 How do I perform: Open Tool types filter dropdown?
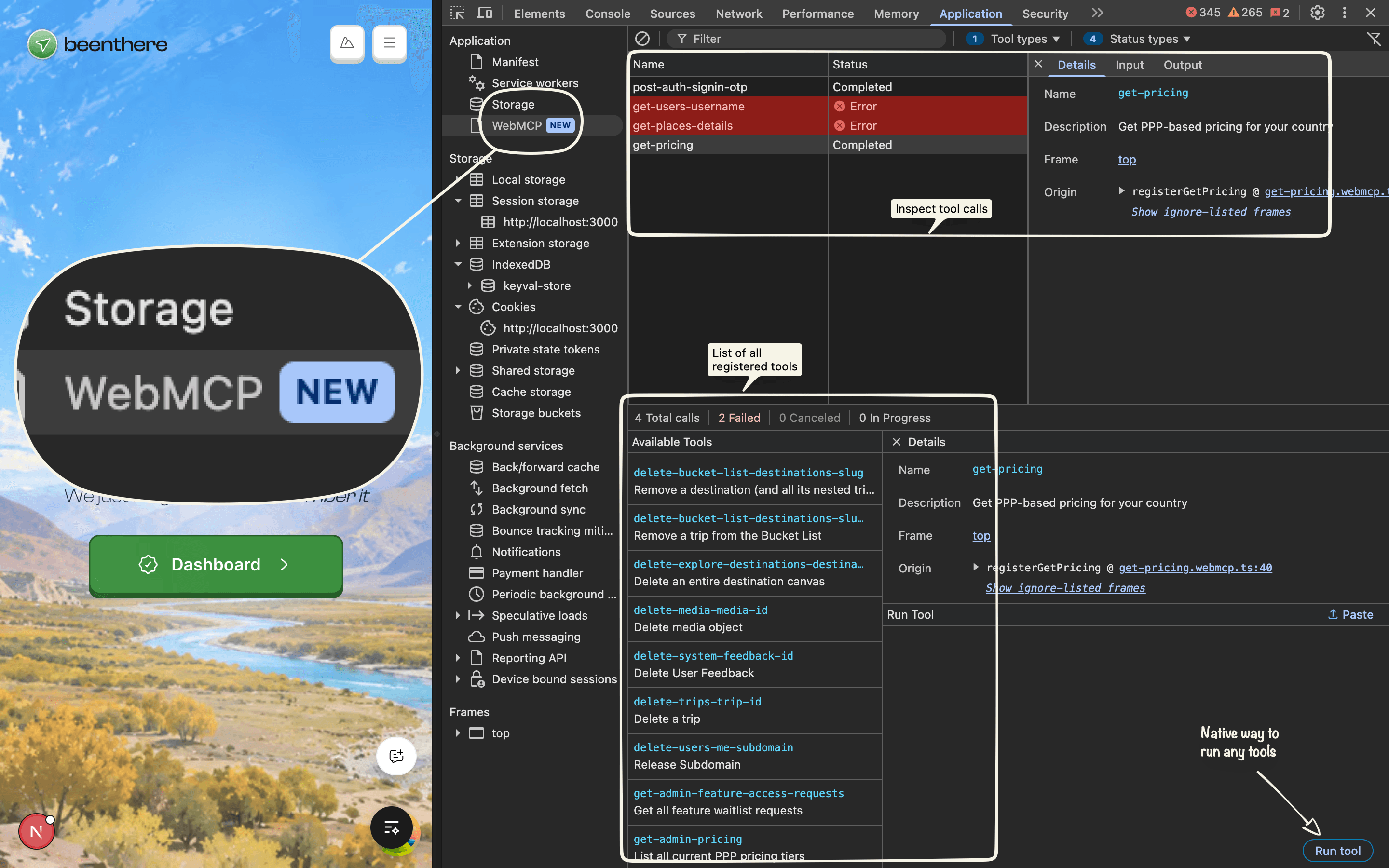1013,39
